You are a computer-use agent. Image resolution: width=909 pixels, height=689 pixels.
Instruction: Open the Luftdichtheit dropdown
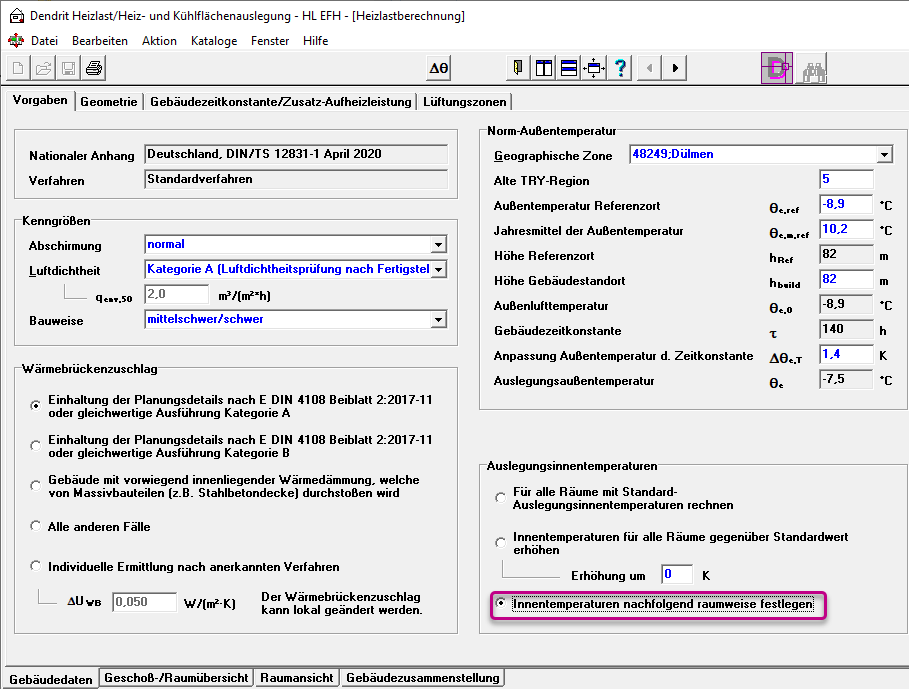(x=438, y=269)
